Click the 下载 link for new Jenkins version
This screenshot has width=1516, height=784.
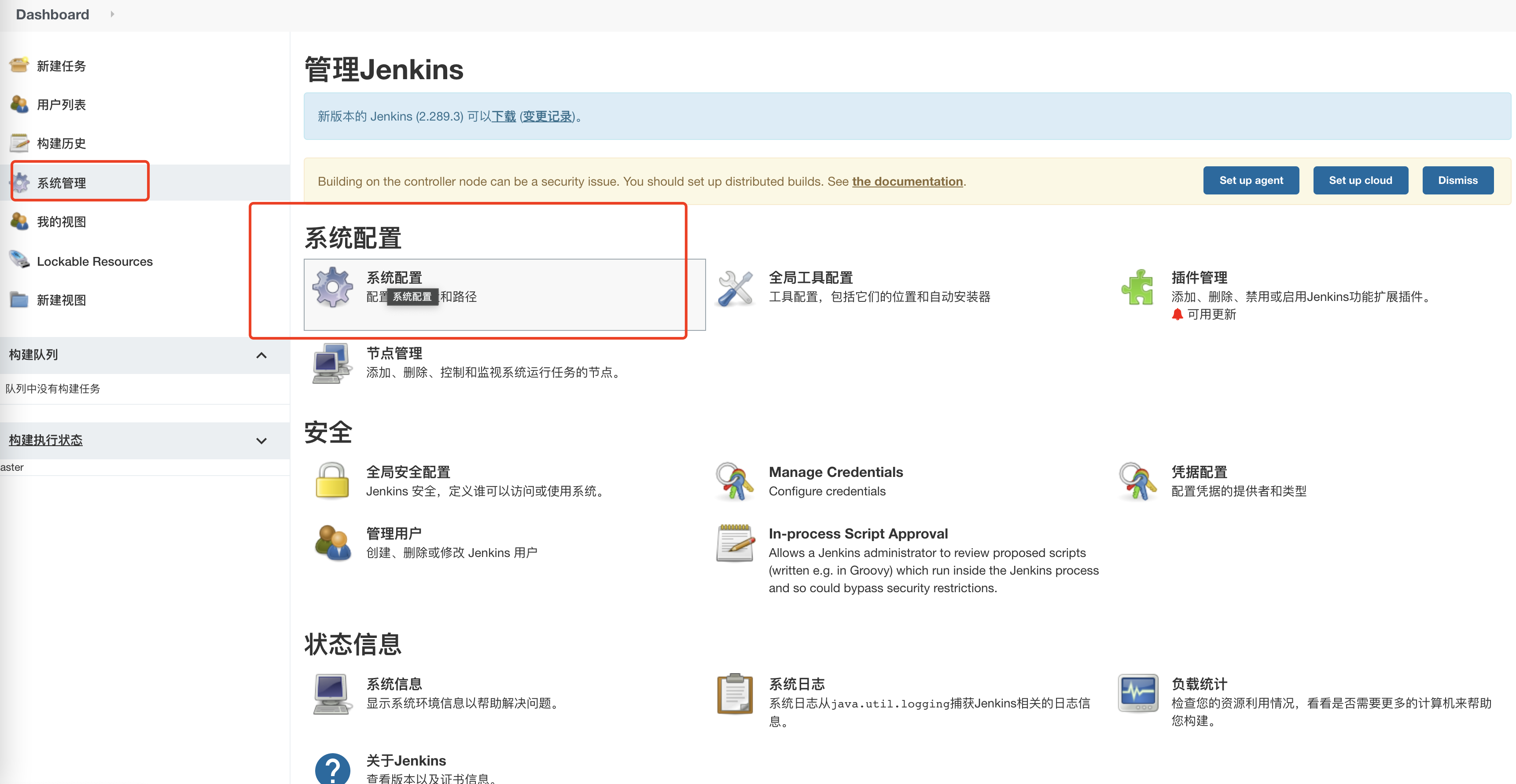[x=504, y=117]
